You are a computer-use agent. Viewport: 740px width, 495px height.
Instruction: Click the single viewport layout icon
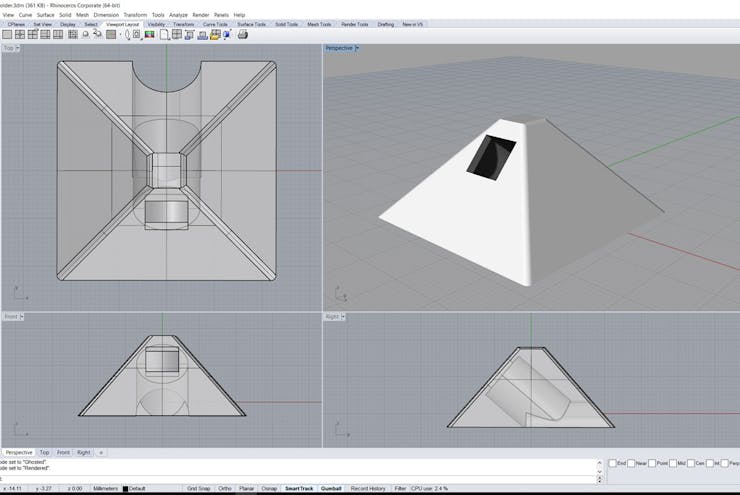7,34
